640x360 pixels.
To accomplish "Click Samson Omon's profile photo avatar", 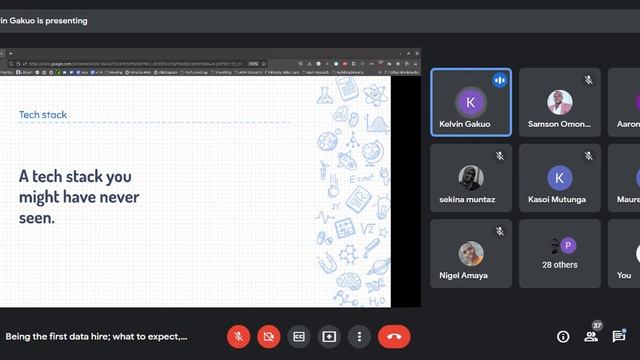I will click(x=560, y=102).
